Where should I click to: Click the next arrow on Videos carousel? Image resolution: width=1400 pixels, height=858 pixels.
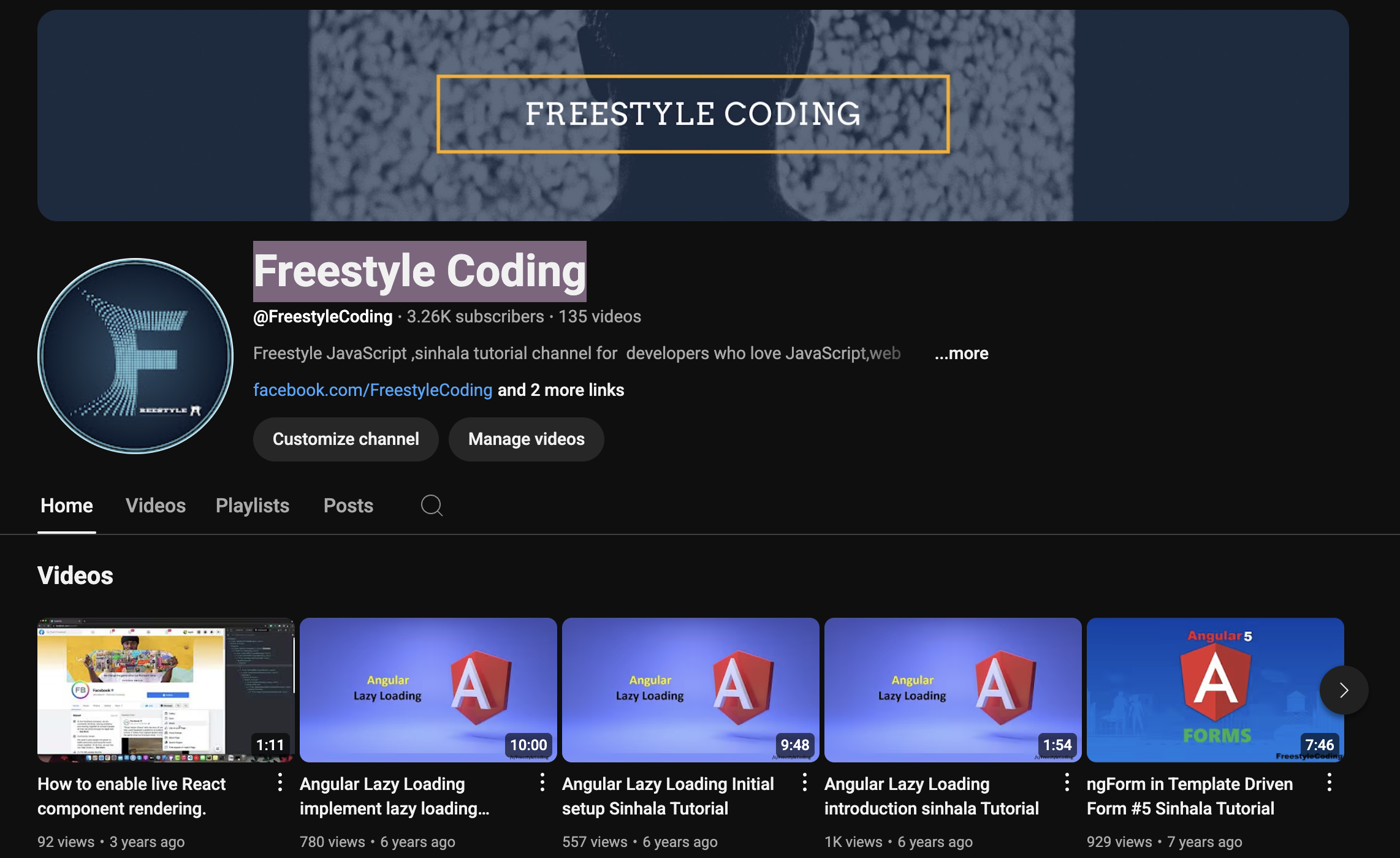click(x=1344, y=690)
